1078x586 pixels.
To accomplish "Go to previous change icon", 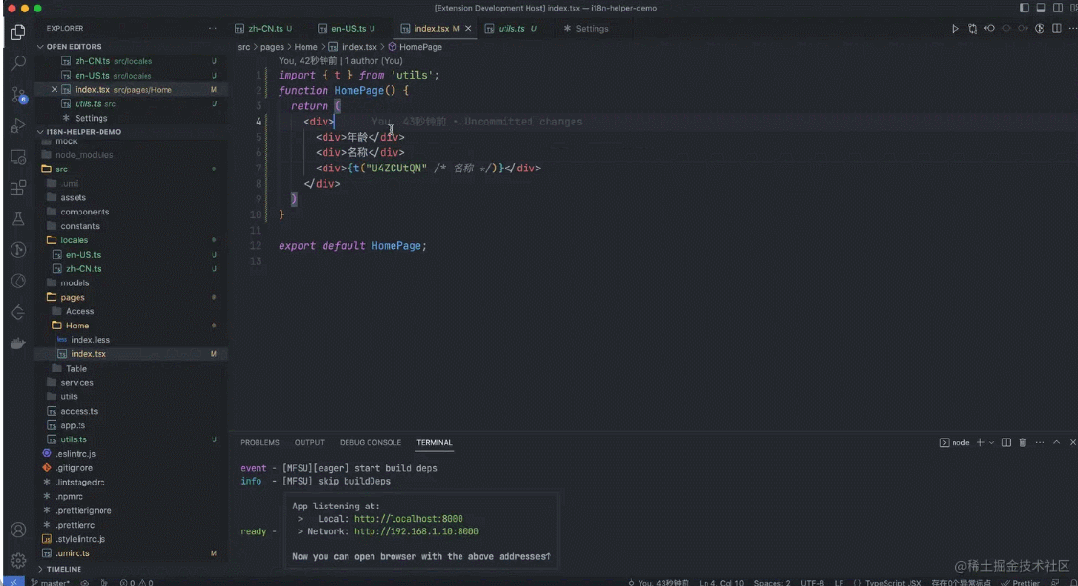I will 989,29.
